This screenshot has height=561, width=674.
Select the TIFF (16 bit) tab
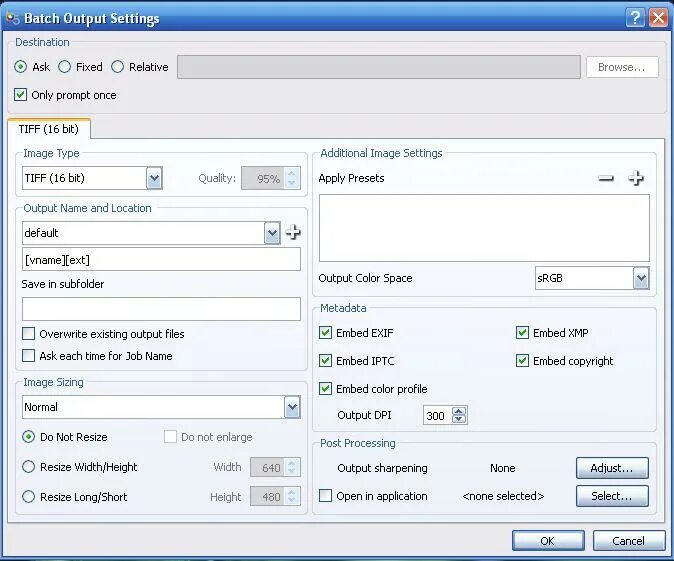(49, 129)
